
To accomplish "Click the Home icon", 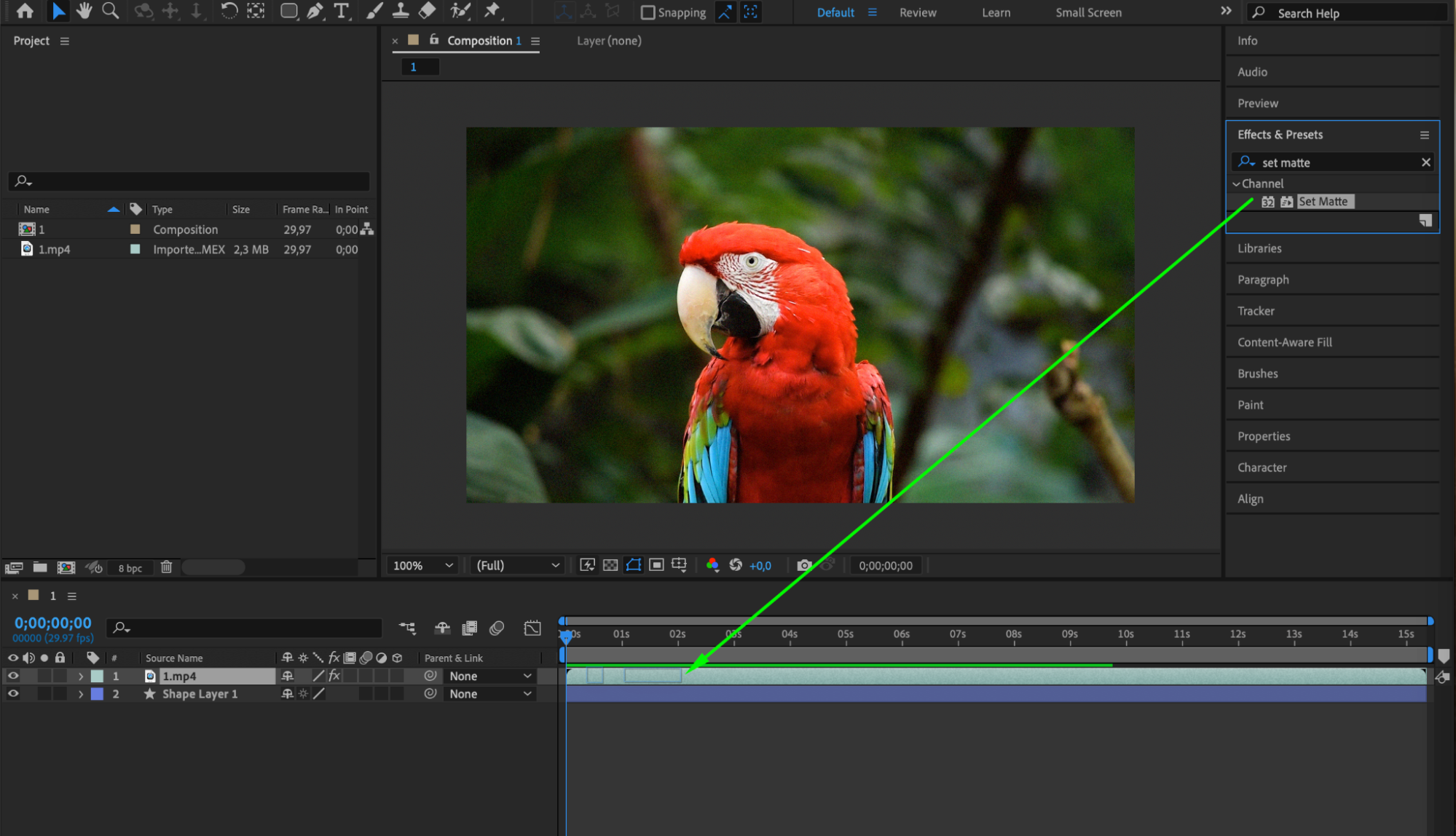I will coord(25,11).
